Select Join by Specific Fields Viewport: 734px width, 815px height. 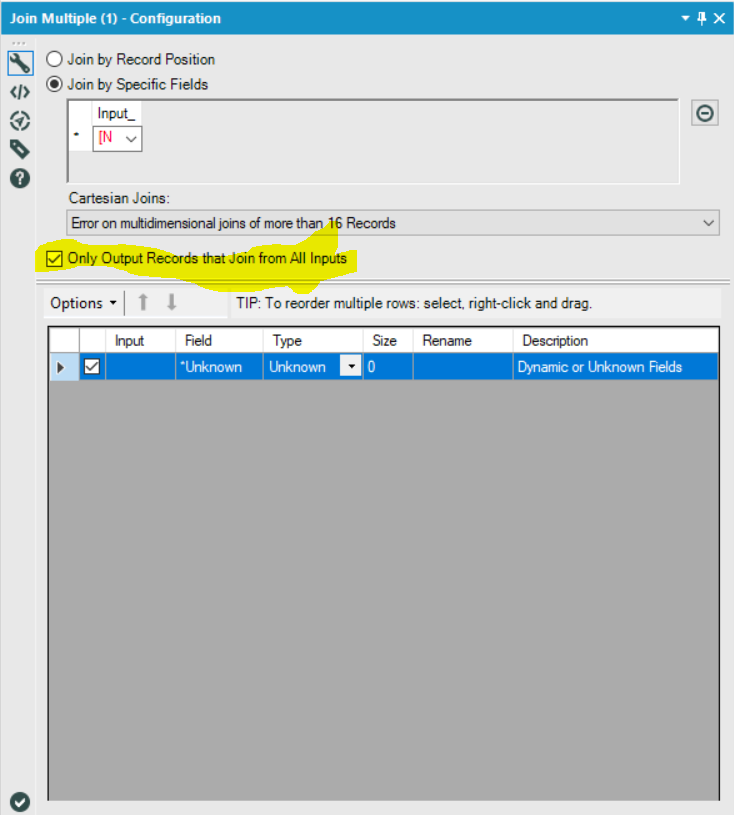127,84
